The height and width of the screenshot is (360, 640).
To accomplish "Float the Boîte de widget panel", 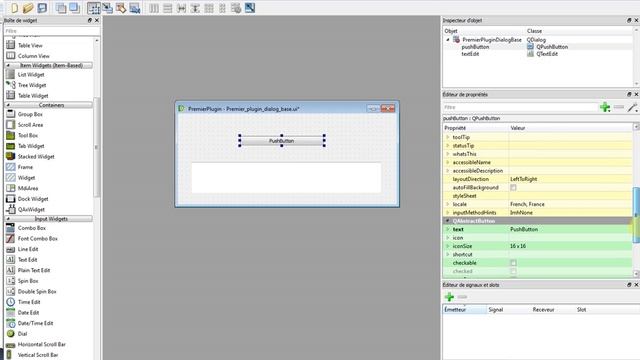I will coord(90,20).
